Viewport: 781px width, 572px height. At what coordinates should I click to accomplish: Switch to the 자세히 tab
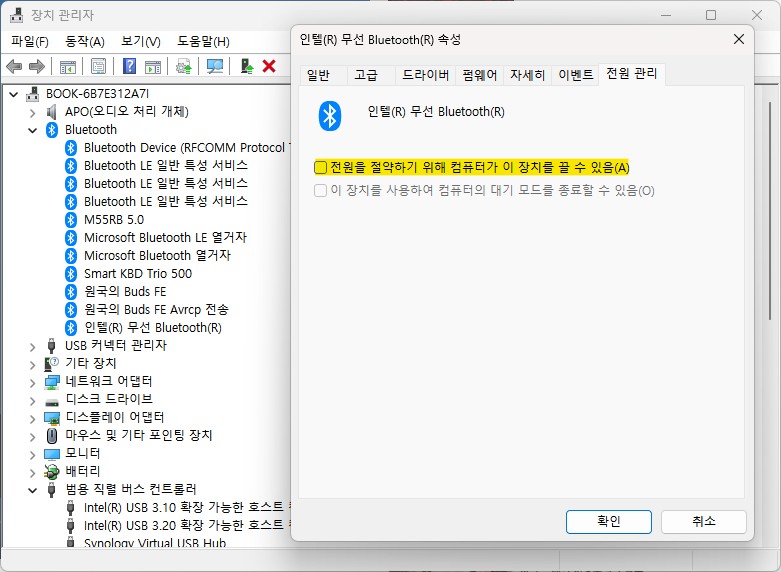pyautogui.click(x=527, y=75)
